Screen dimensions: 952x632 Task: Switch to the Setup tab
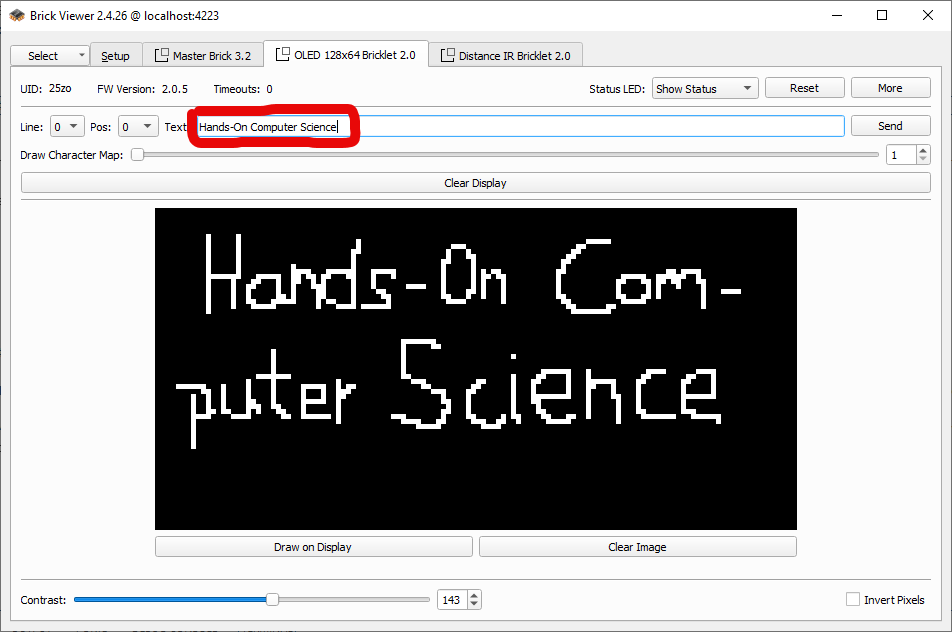point(115,56)
